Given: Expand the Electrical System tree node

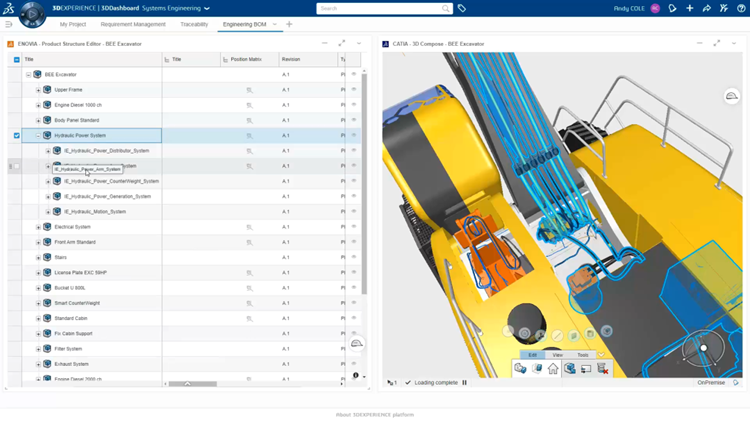Looking at the screenshot, I should tap(38, 227).
